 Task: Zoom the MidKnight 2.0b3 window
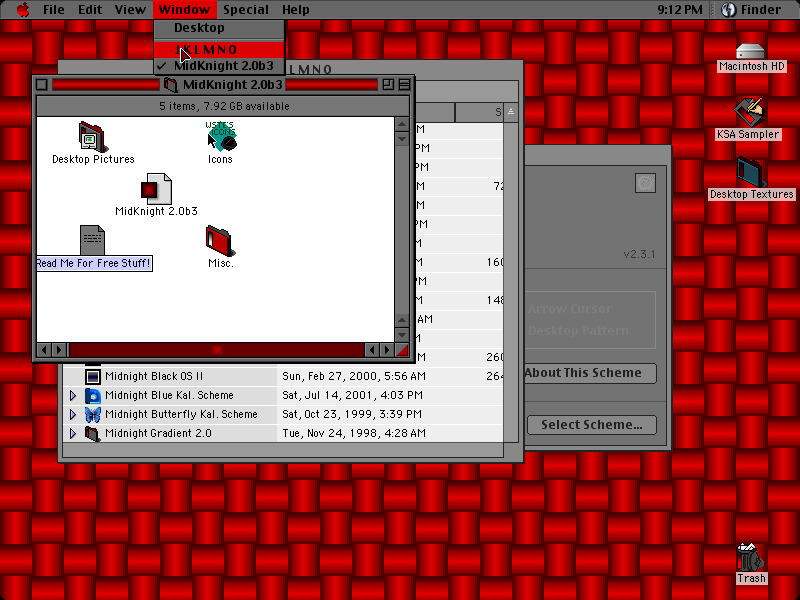[x=388, y=85]
